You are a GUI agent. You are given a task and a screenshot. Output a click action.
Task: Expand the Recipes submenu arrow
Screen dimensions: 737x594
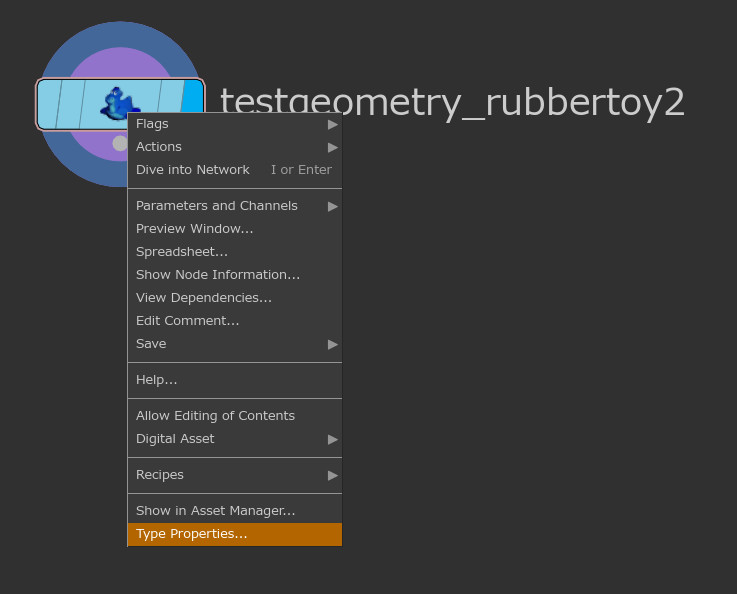coord(332,475)
